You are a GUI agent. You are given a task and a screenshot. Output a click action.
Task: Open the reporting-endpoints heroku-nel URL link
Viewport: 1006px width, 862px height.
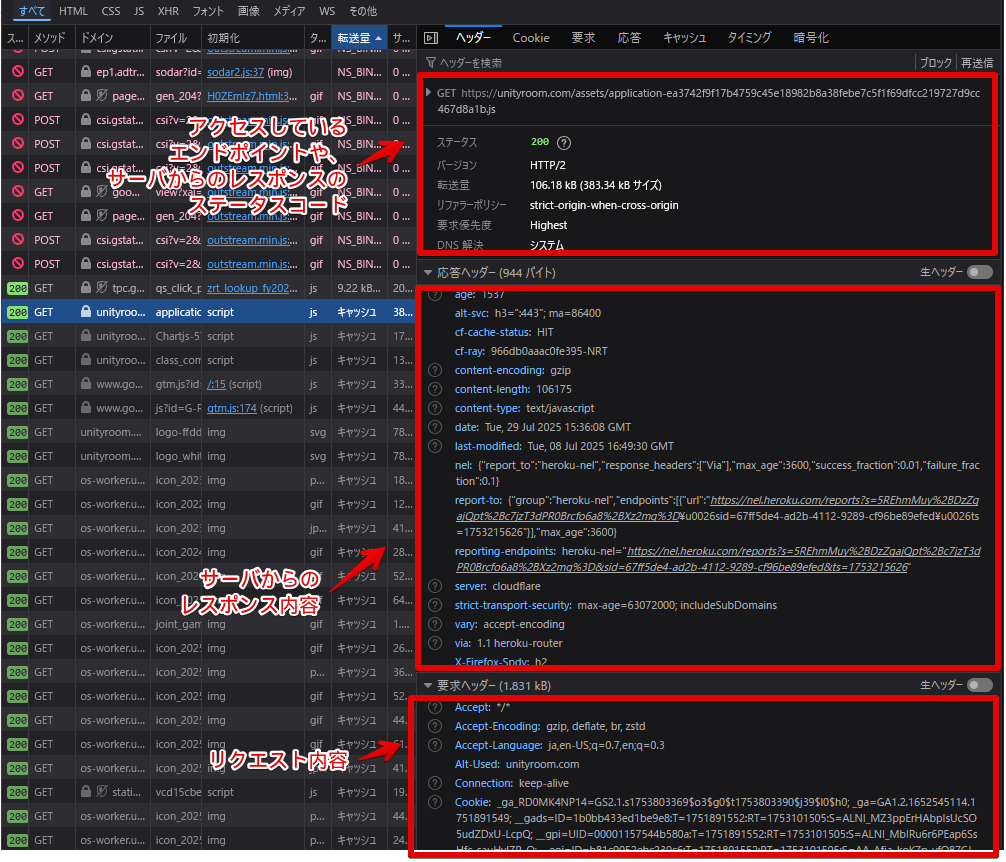(x=718, y=559)
